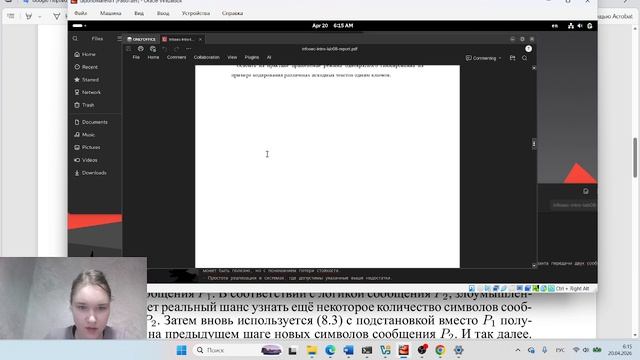Open VirtualBox Устройства menu
This screenshot has height=360, width=640.
pyautogui.click(x=196, y=13)
